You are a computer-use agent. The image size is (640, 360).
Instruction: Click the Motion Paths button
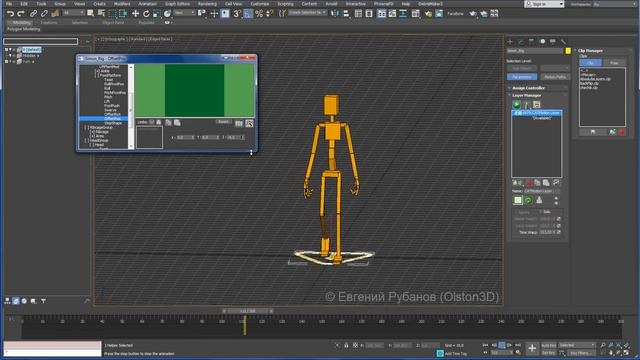pos(554,77)
